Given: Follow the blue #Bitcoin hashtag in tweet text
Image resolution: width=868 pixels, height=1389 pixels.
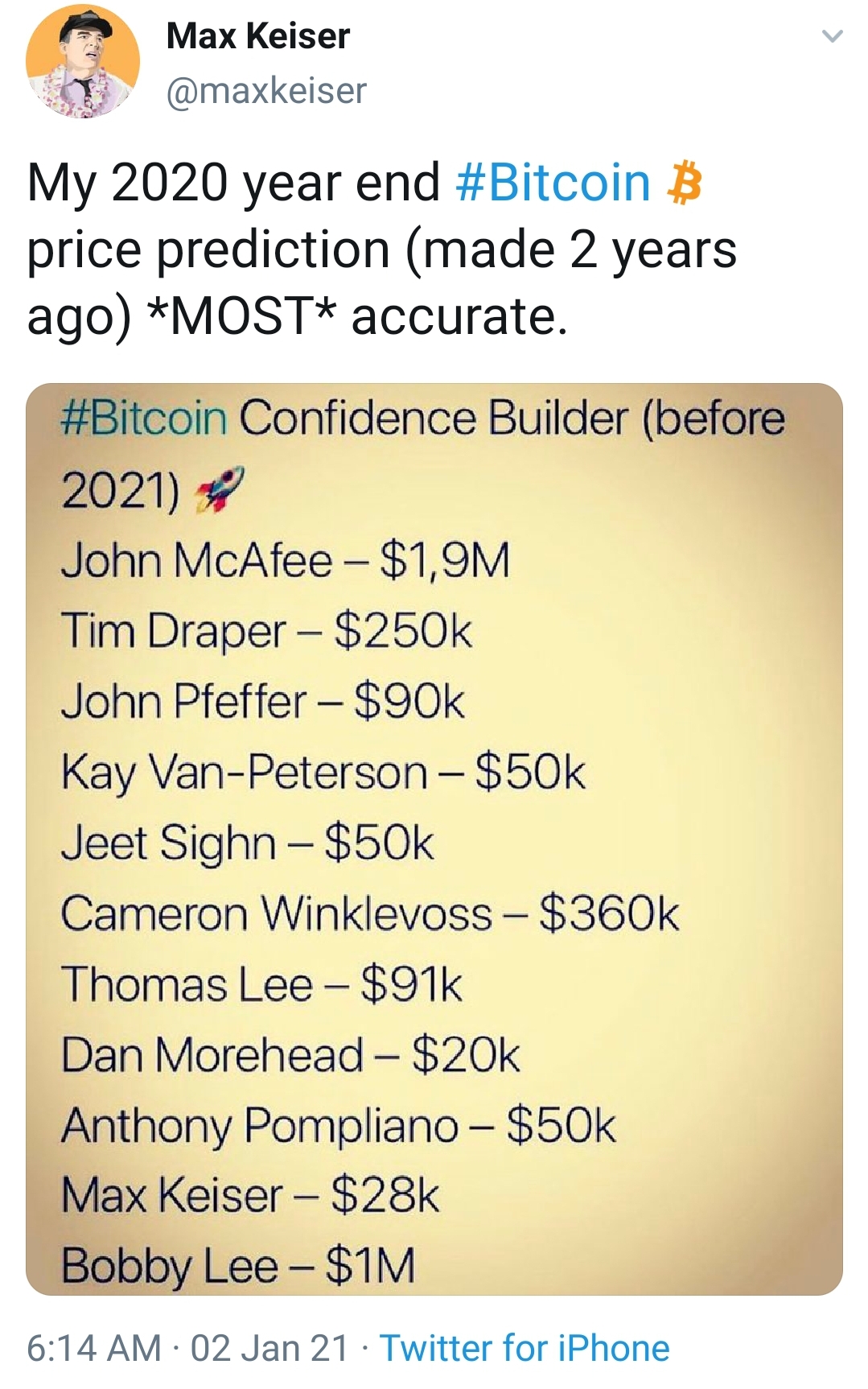Looking at the screenshot, I should [553, 182].
